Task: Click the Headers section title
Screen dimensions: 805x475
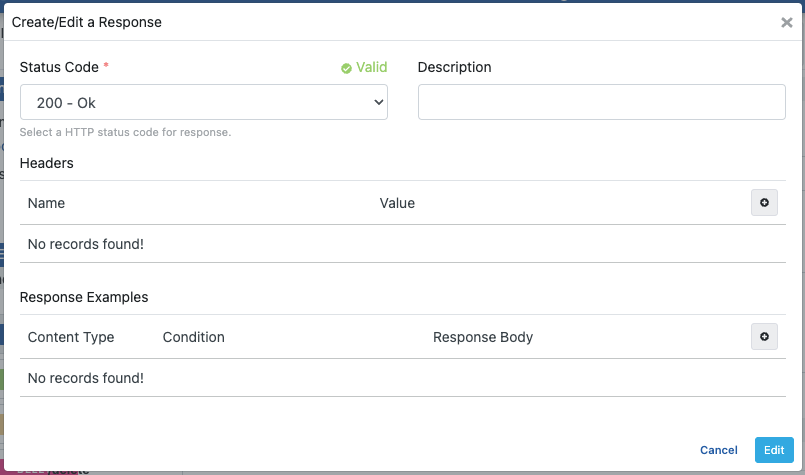Action: point(47,162)
